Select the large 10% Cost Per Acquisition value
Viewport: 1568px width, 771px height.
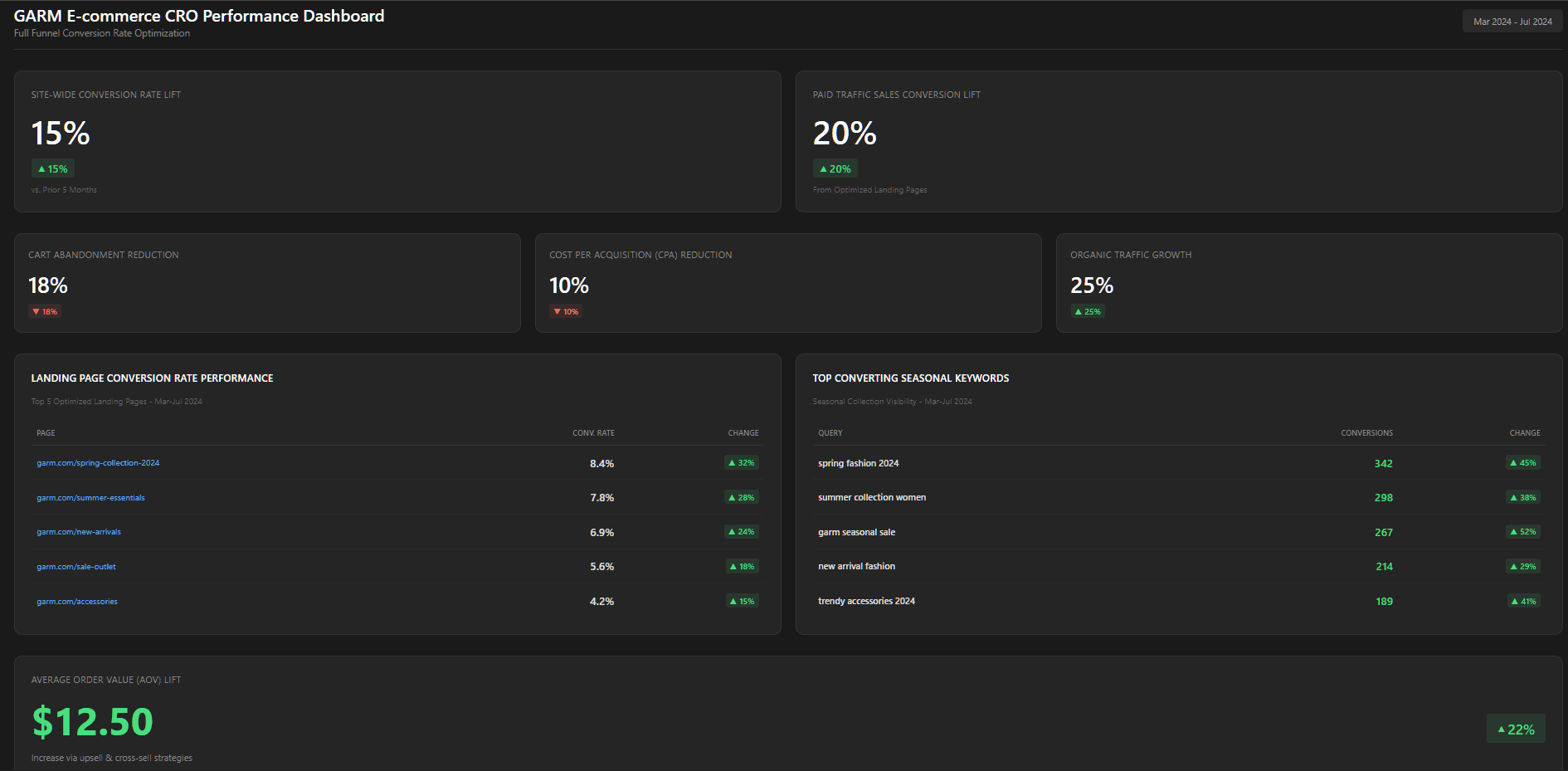(x=569, y=285)
